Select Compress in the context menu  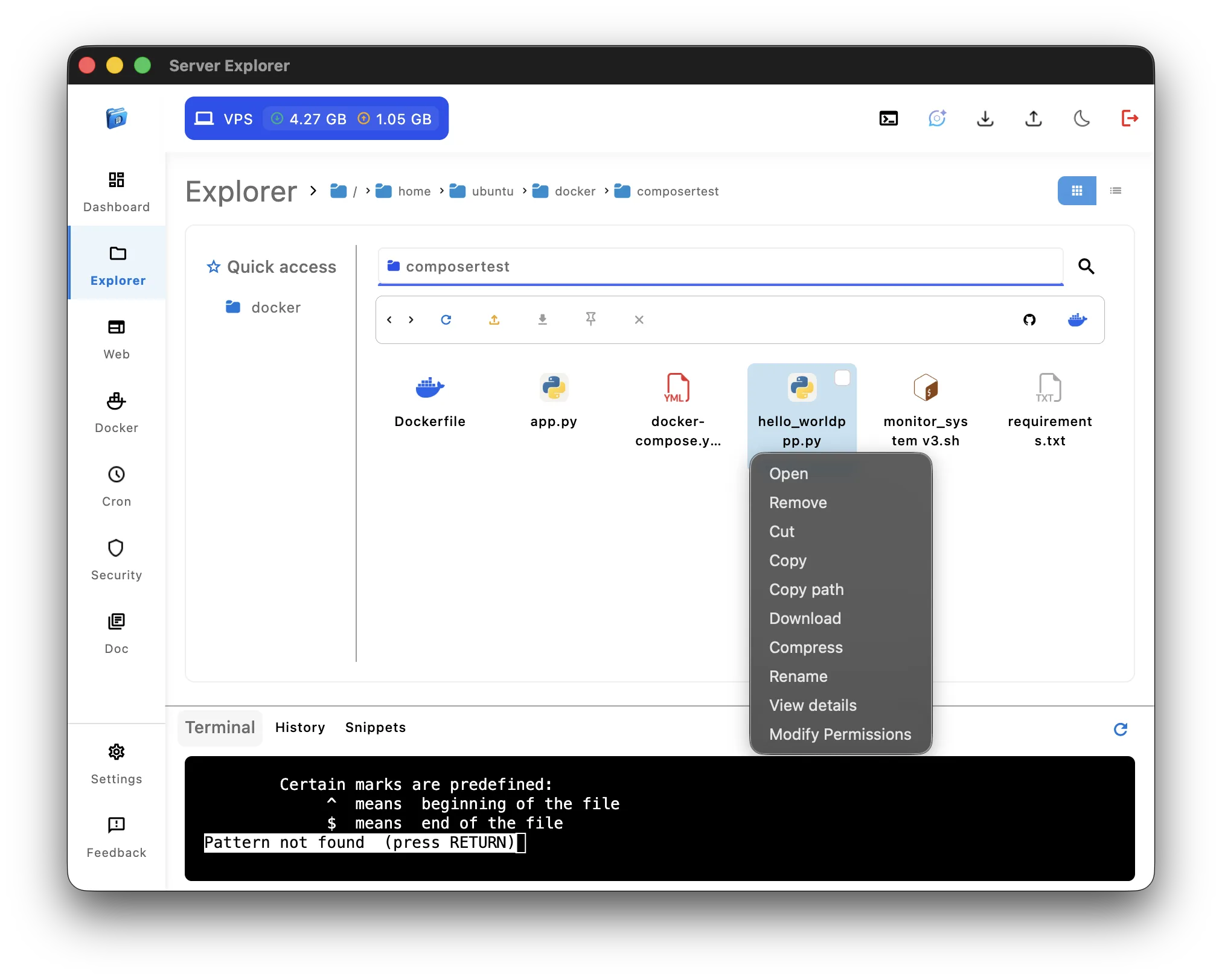click(840, 647)
